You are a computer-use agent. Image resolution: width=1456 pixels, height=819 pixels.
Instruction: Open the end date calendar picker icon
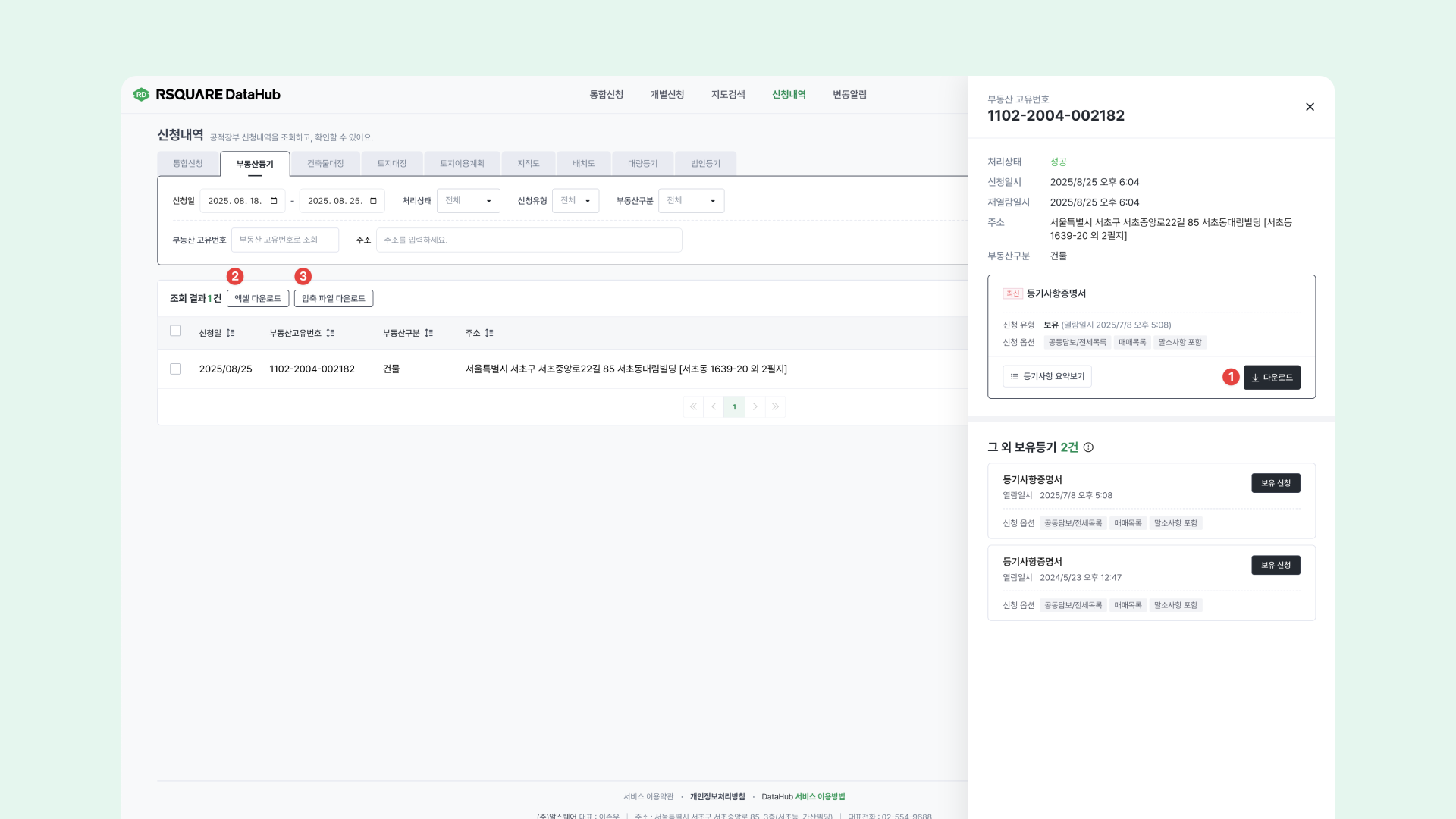373,201
